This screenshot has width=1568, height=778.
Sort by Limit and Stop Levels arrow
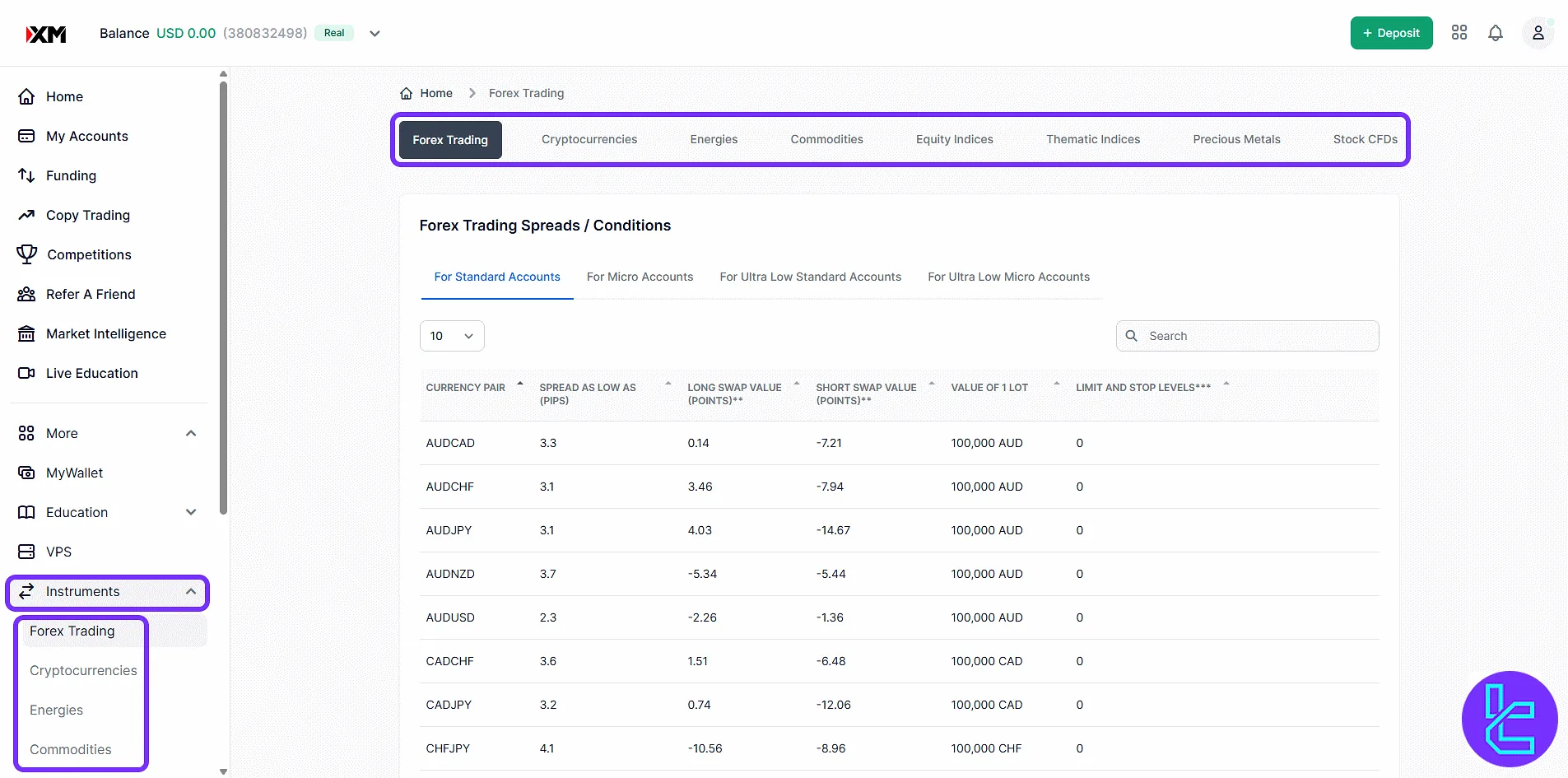pos(1226,384)
